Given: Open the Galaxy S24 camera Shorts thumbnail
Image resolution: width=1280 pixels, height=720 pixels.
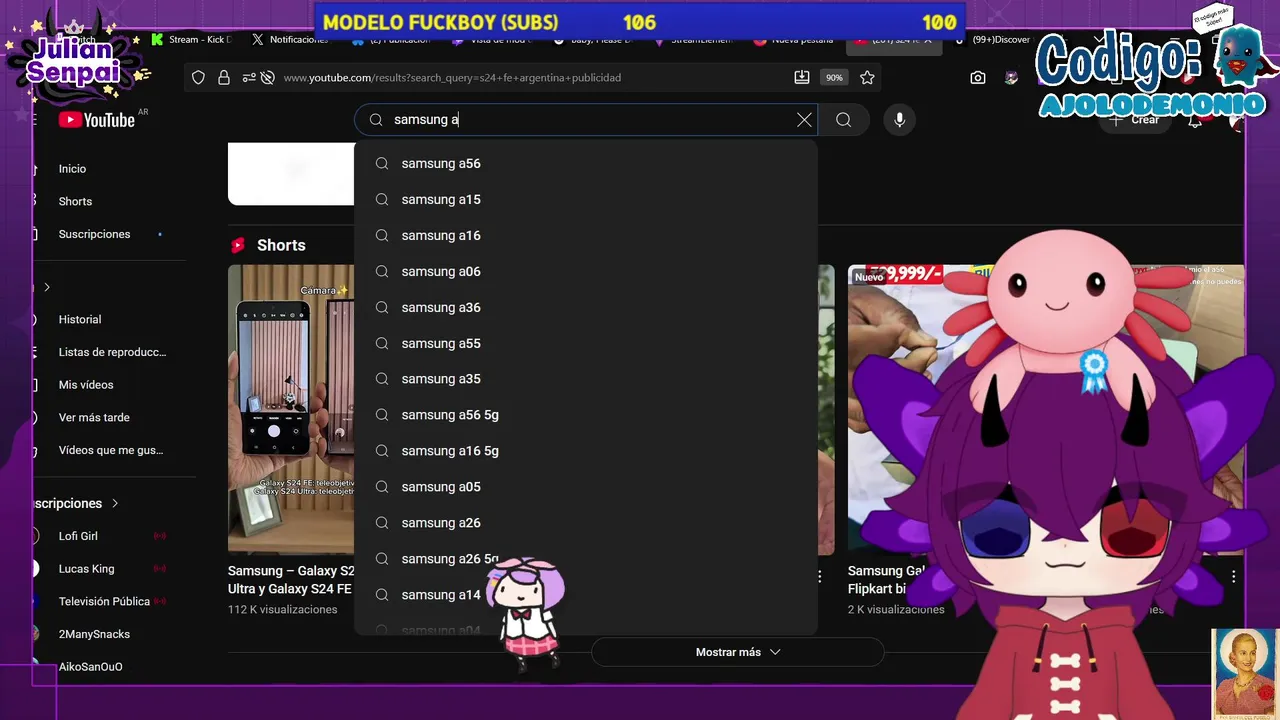Looking at the screenshot, I should pyautogui.click(x=291, y=409).
